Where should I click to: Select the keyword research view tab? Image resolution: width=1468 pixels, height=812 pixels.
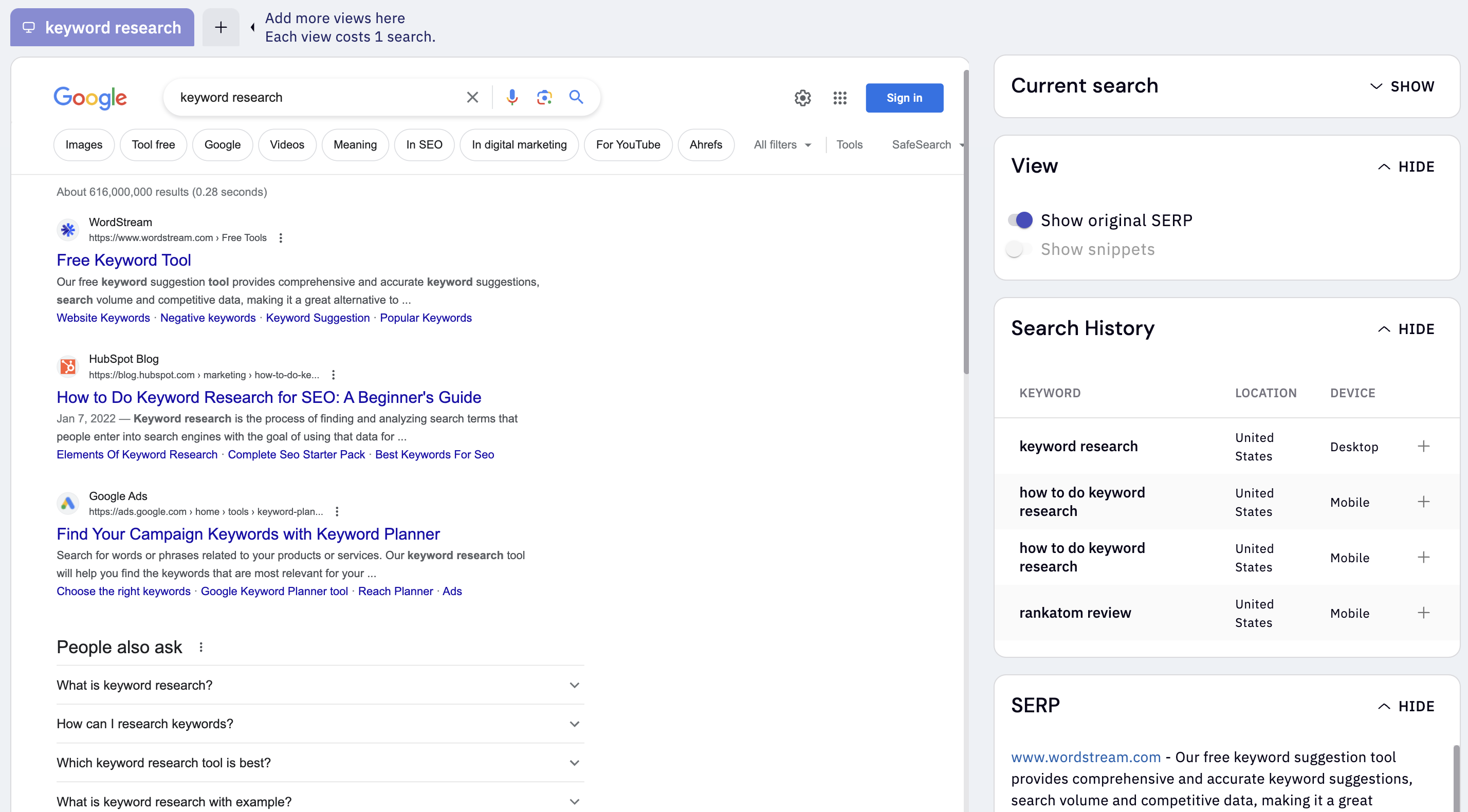(102, 27)
